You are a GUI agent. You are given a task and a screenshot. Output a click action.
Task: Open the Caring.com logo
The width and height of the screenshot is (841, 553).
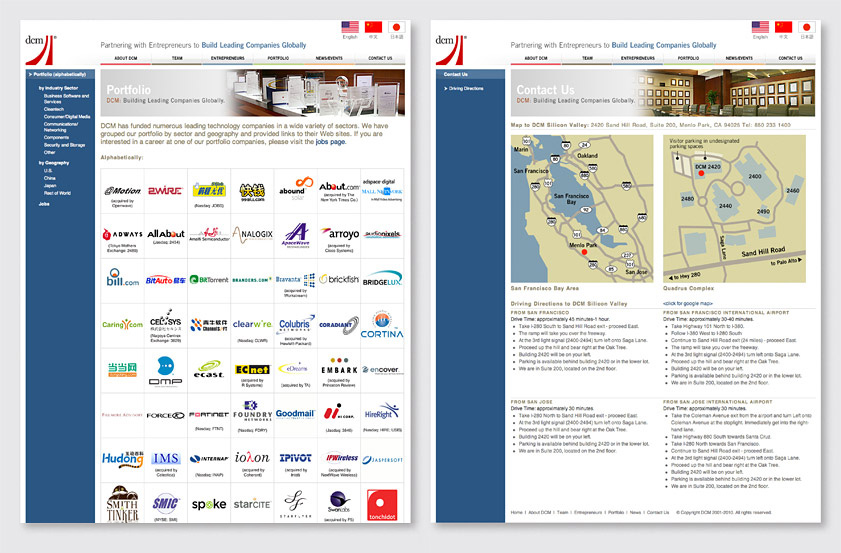[x=122, y=325]
